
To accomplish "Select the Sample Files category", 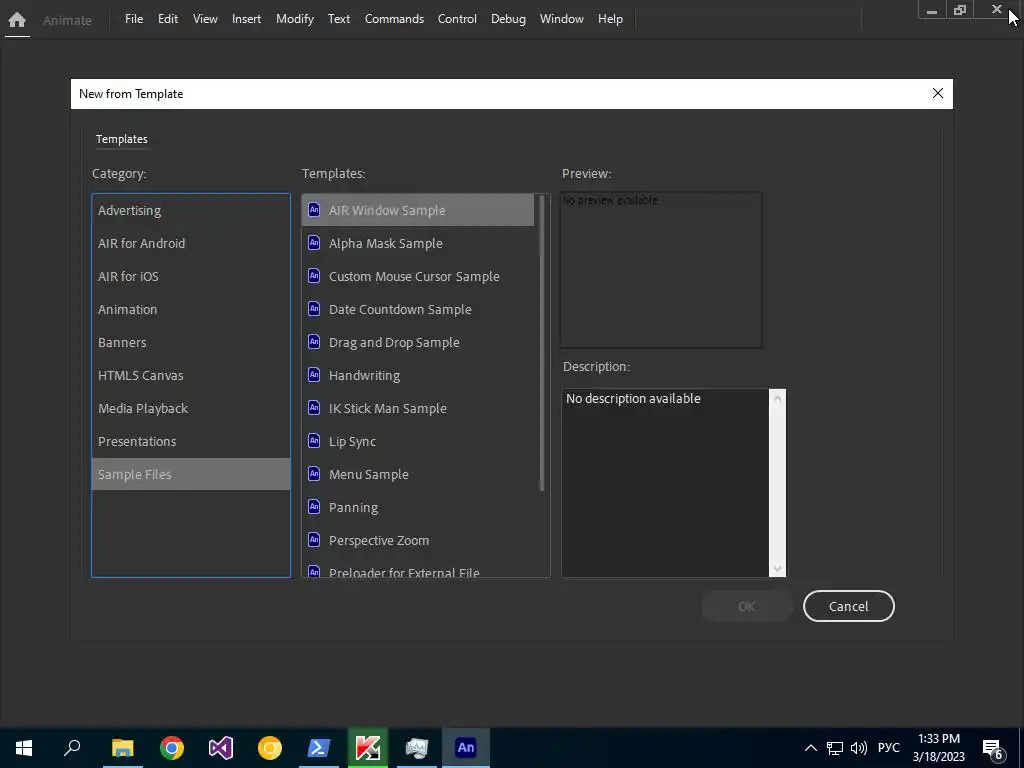I will click(x=191, y=474).
